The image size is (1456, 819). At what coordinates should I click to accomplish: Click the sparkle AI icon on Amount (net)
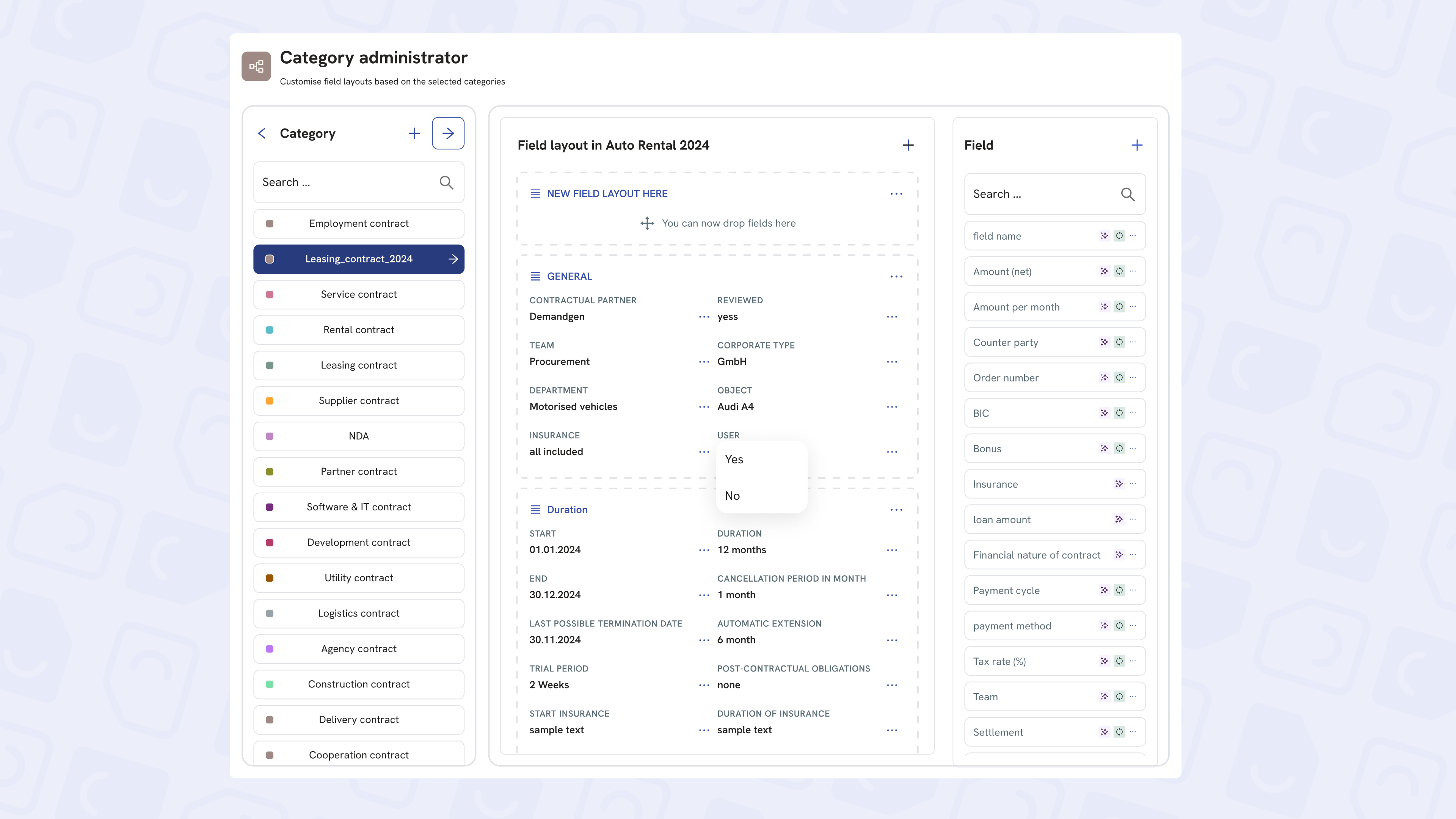1104,271
